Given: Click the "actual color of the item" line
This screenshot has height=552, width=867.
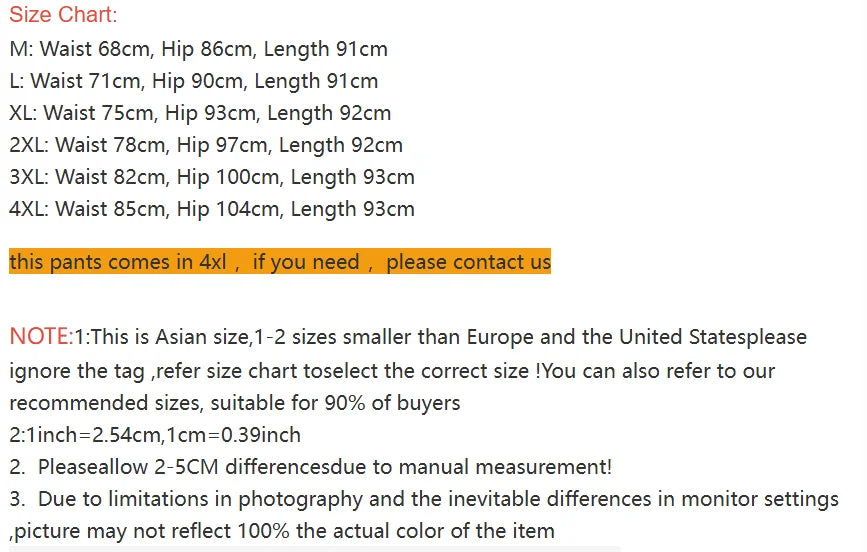Looking at the screenshot, I should pos(282,531).
